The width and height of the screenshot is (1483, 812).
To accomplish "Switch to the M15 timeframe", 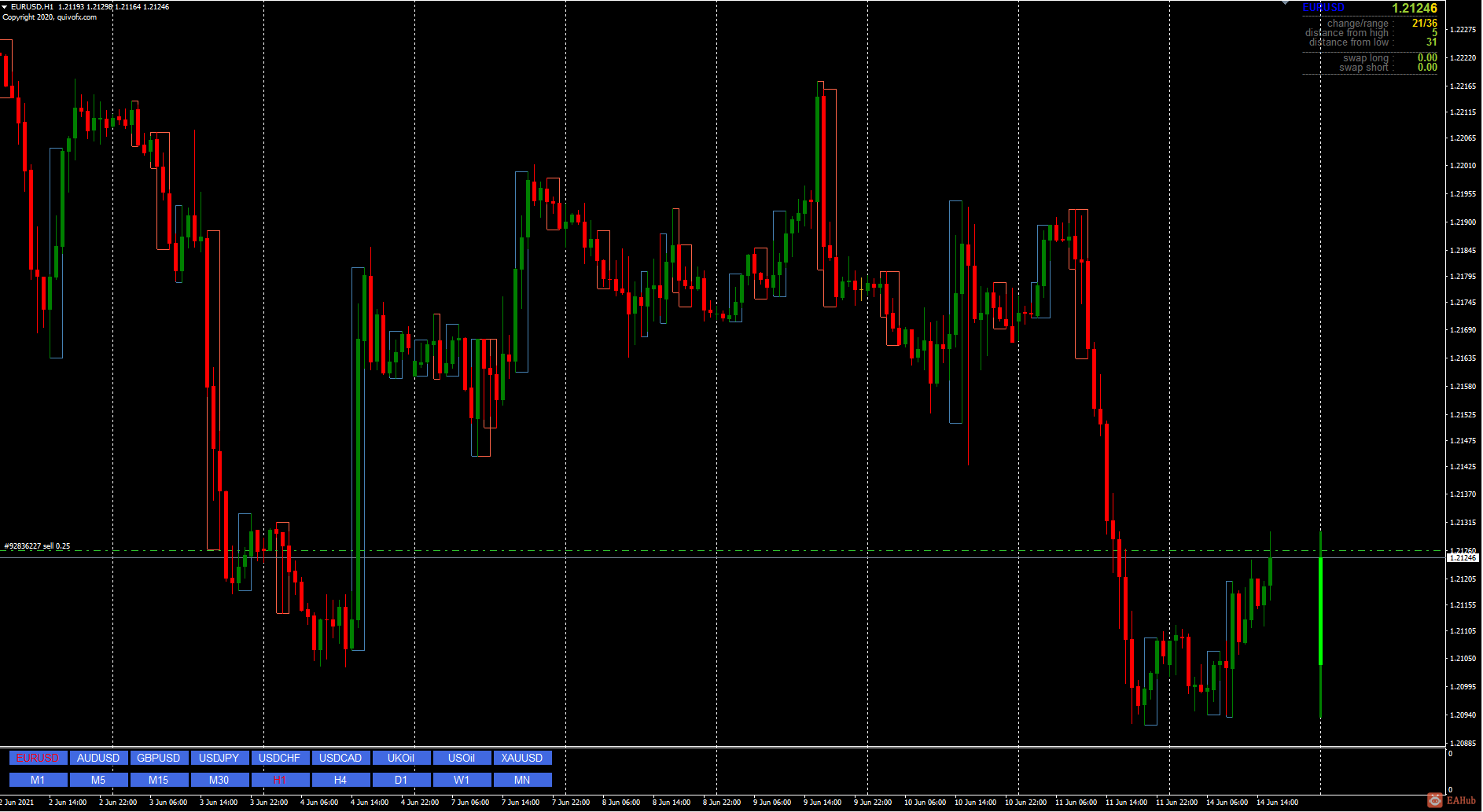I will (159, 779).
